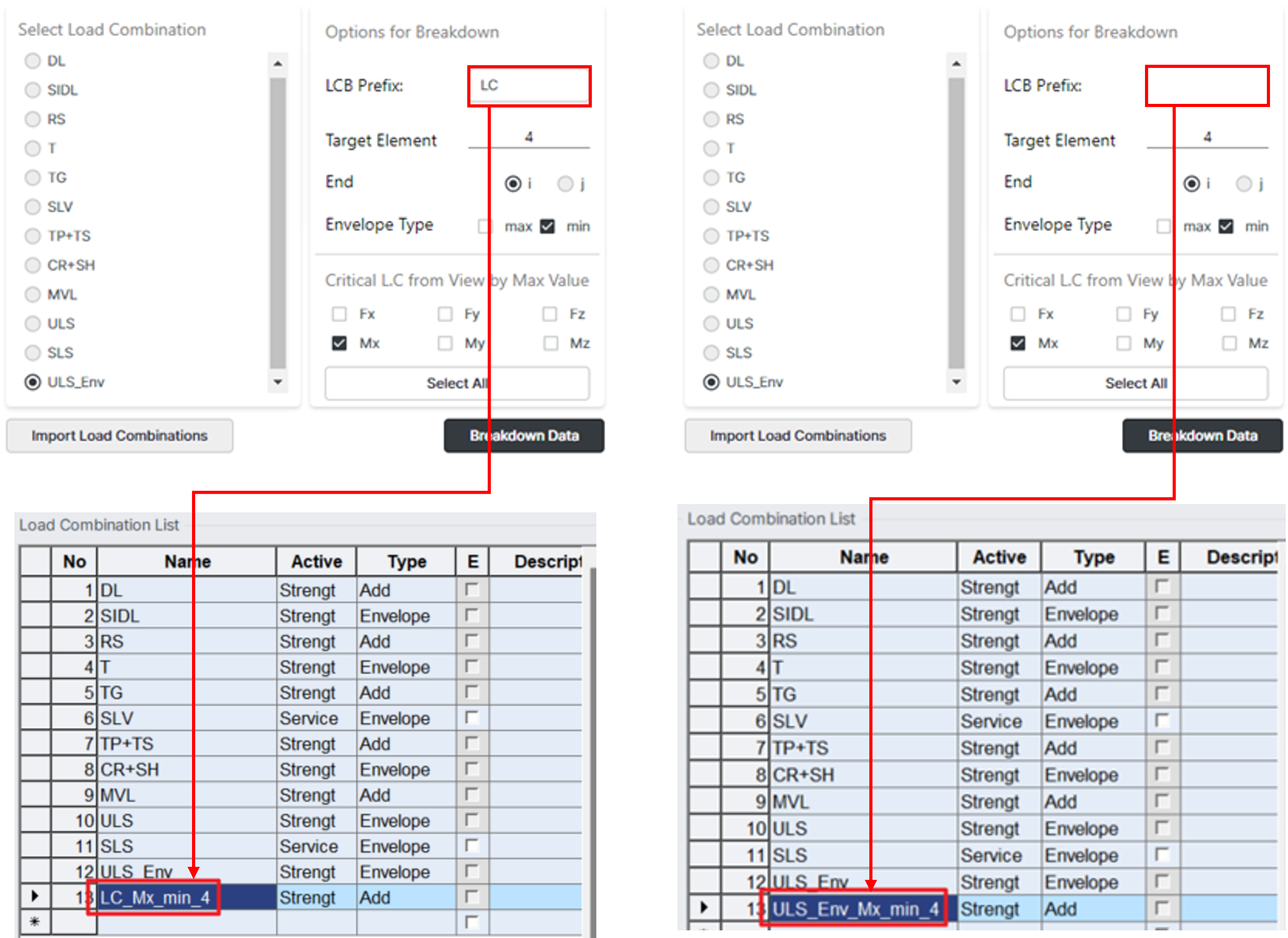Click scroll up arrow in left combination list
1288x938 pixels.
pyautogui.click(x=278, y=63)
